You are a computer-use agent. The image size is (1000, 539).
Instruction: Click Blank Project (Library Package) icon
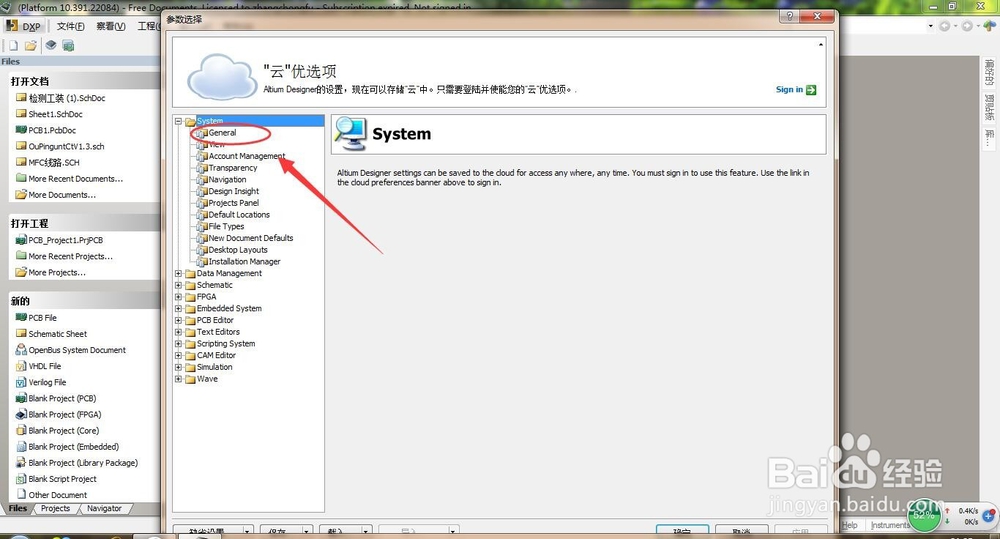coord(21,462)
